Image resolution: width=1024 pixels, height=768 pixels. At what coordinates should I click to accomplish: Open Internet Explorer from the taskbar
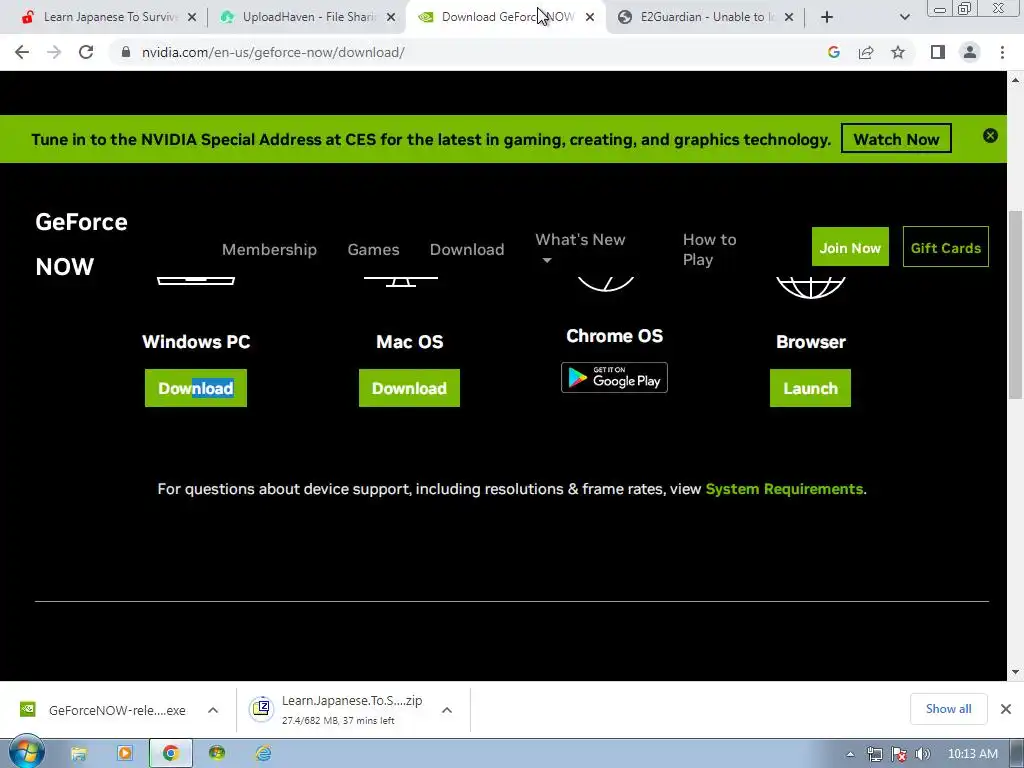(263, 754)
